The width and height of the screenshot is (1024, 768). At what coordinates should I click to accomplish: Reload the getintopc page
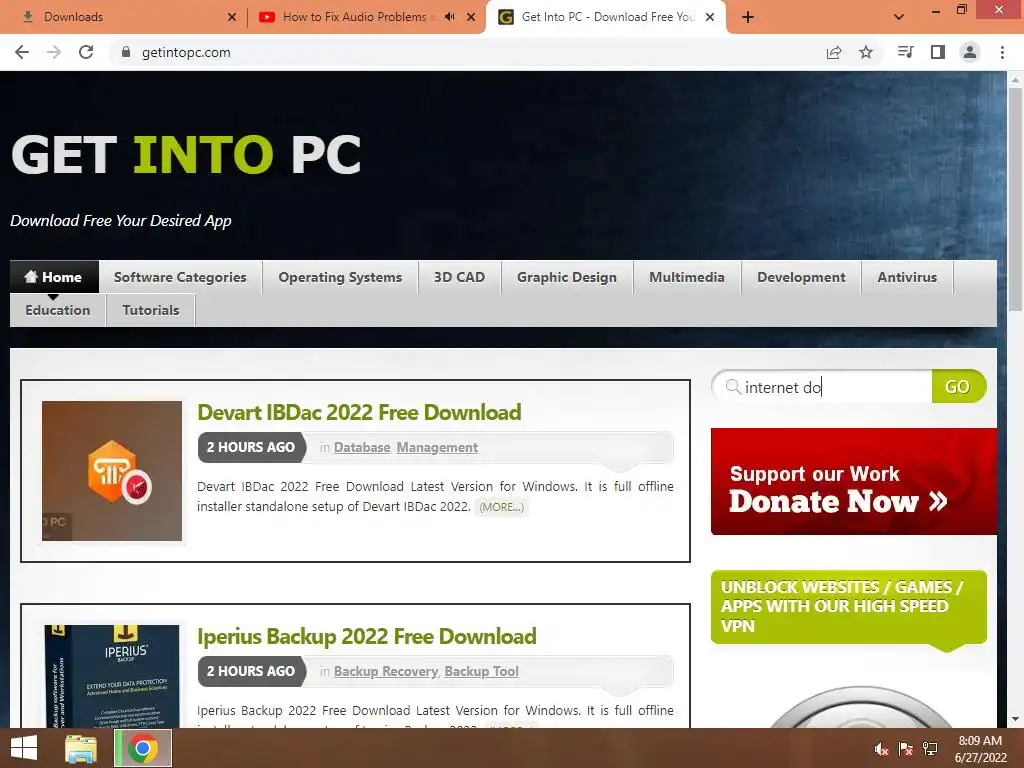coord(86,52)
